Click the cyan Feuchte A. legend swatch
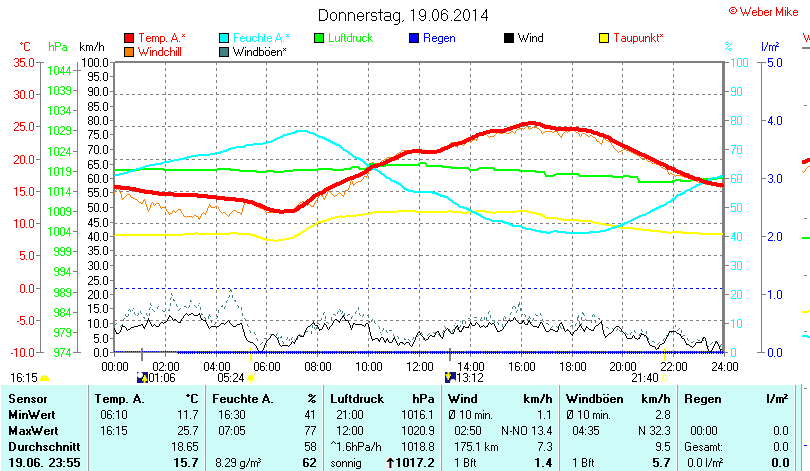 (x=224, y=38)
